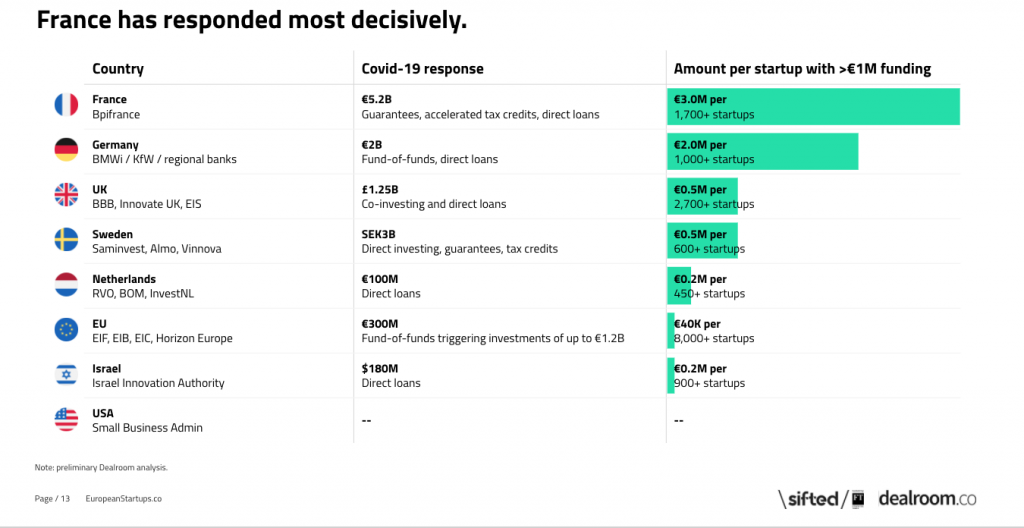Click the Page / 13 indicator
The width and height of the screenshot is (1024, 528).
52,499
